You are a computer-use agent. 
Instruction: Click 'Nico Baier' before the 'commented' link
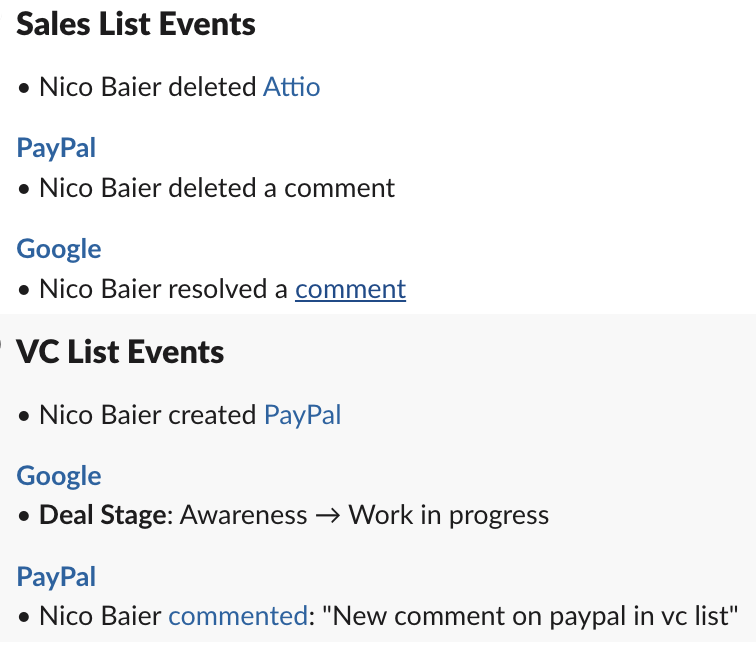click(x=100, y=616)
